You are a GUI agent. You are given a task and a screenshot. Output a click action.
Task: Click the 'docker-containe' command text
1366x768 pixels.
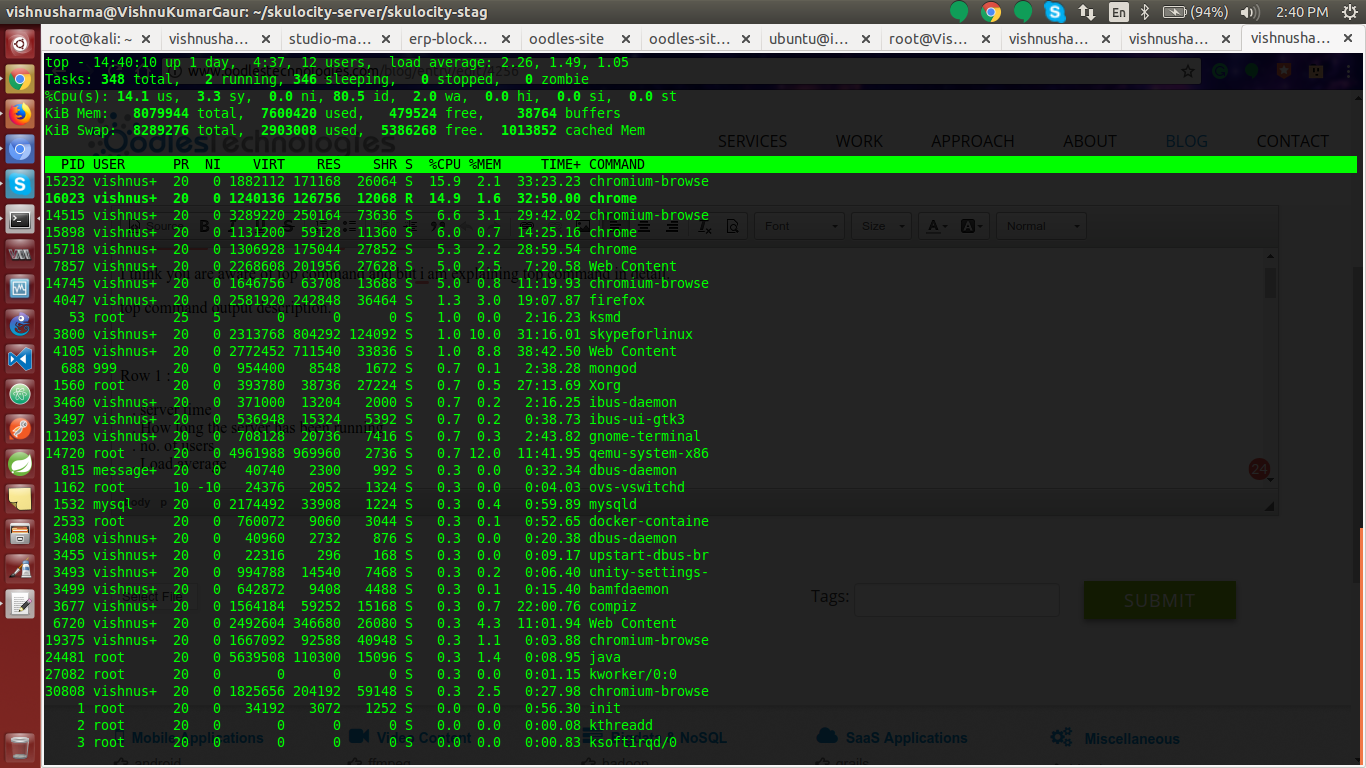pyautogui.click(x=649, y=521)
